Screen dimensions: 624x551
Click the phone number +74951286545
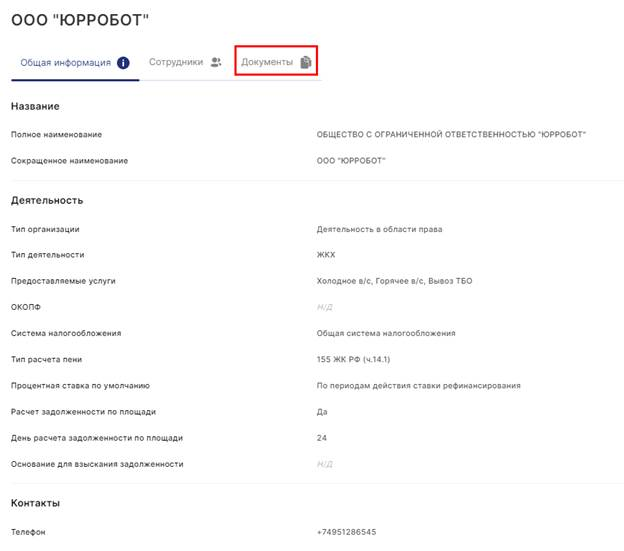tap(347, 532)
